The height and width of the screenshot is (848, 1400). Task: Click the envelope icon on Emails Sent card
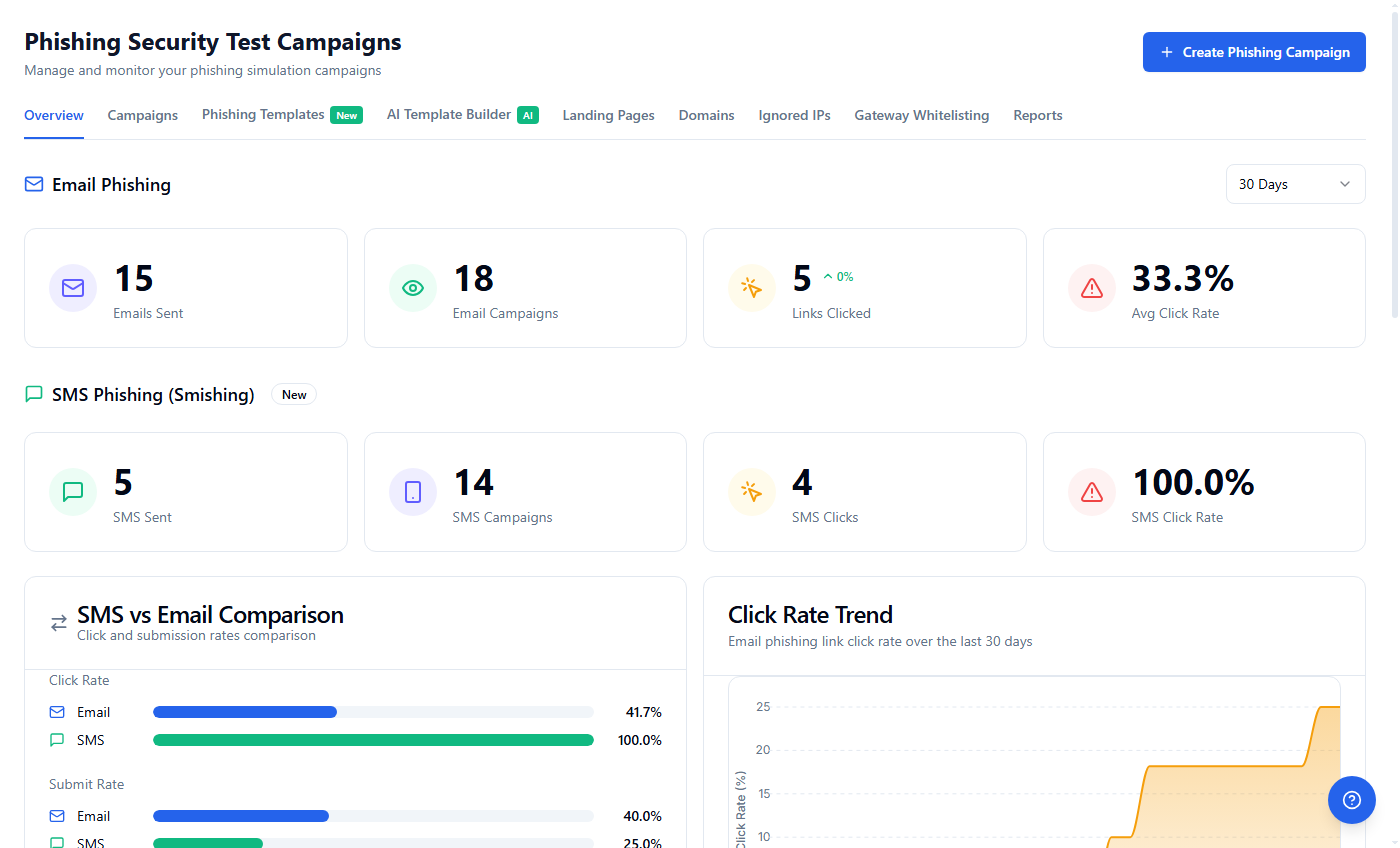tap(72, 288)
